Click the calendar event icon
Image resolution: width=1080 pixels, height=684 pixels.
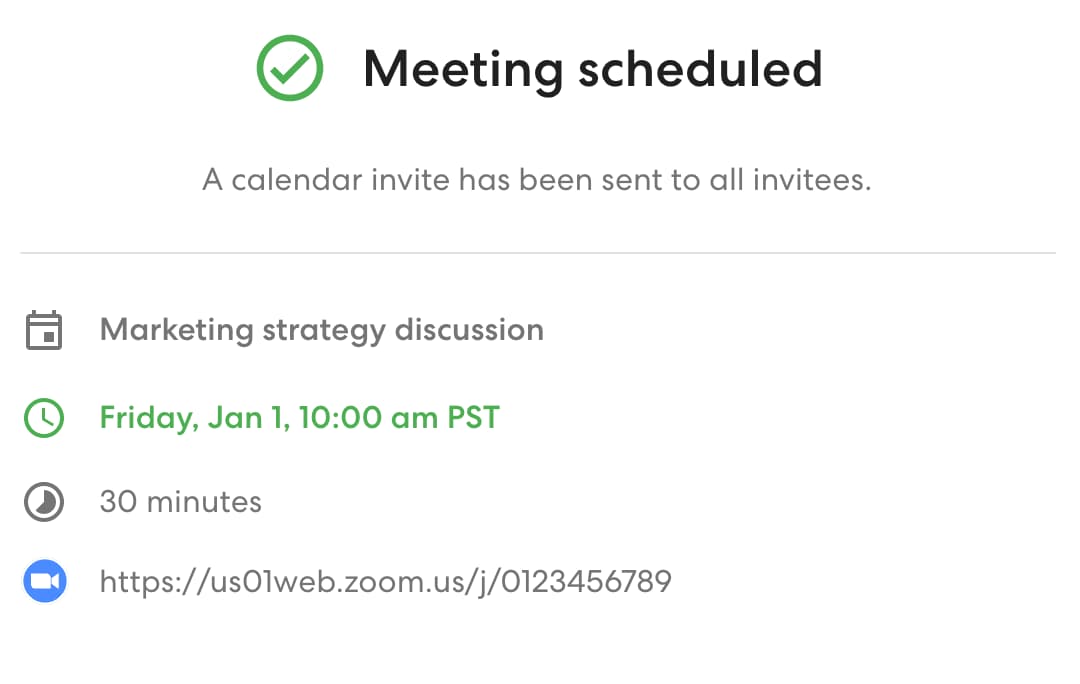(x=44, y=331)
